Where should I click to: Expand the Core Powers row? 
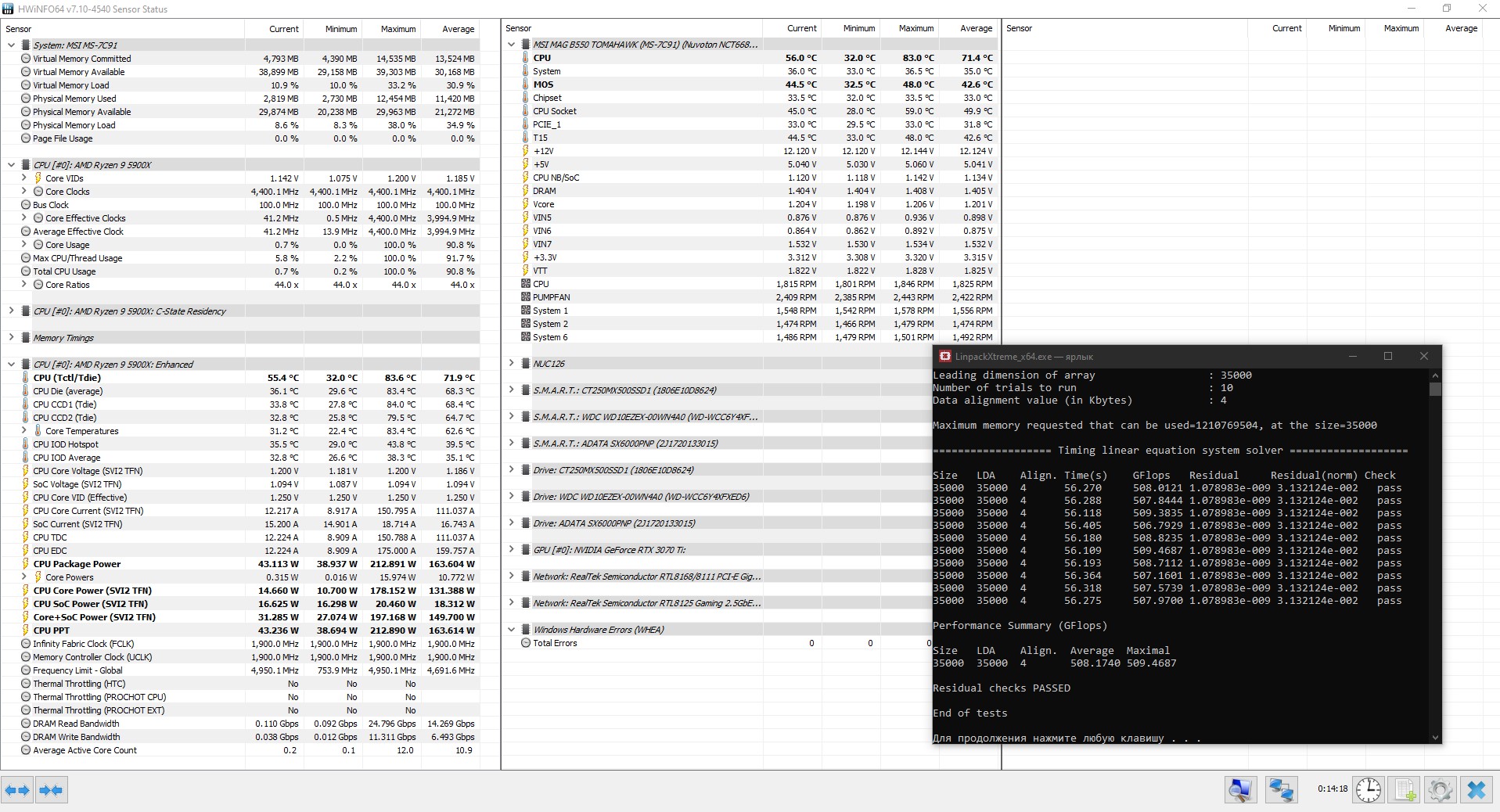point(24,577)
